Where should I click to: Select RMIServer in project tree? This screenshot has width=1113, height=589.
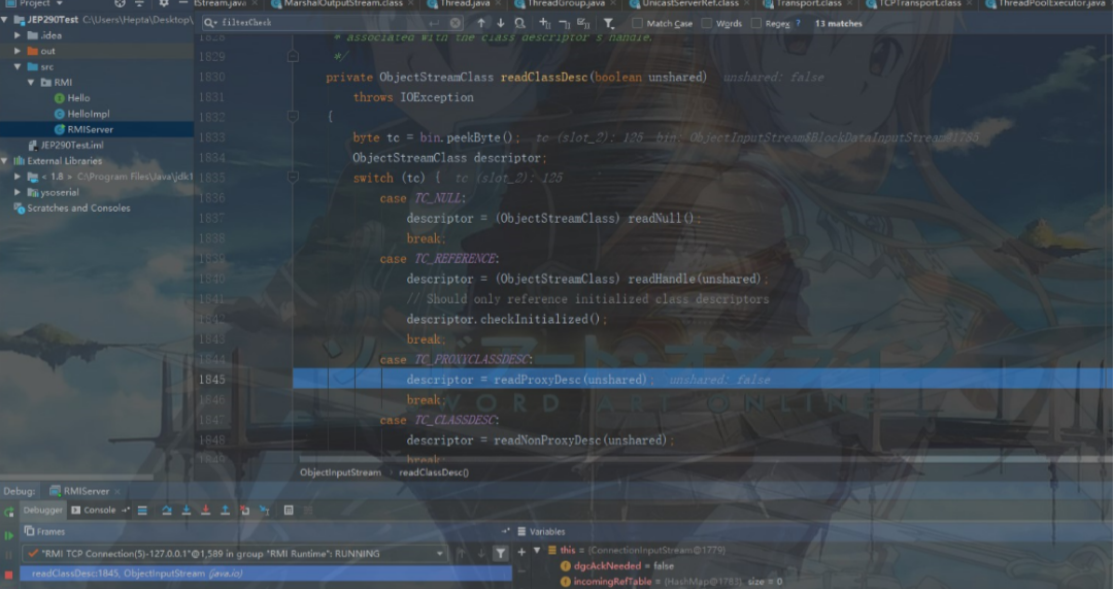[97, 129]
